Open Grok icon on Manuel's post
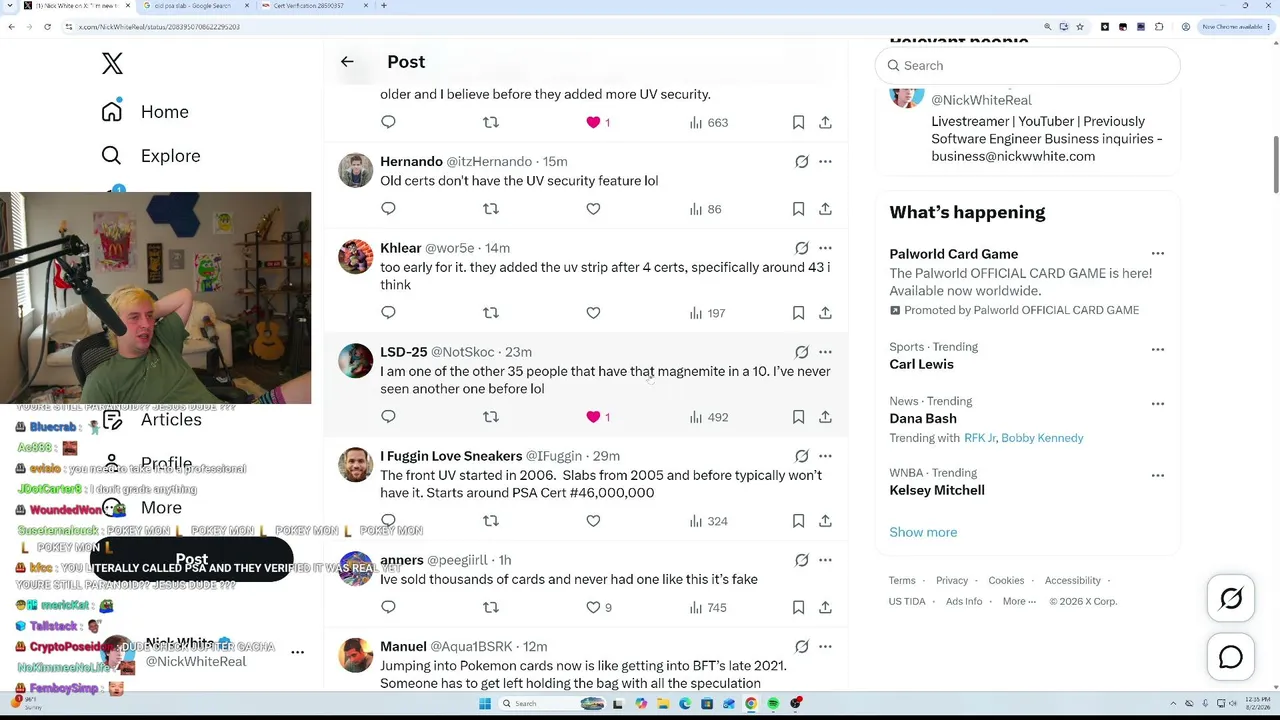1280x720 pixels. (801, 647)
